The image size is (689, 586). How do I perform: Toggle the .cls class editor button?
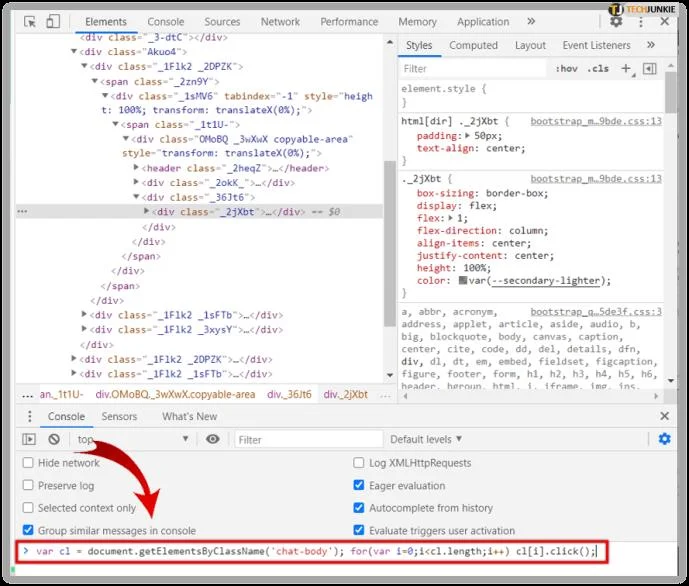[598, 69]
